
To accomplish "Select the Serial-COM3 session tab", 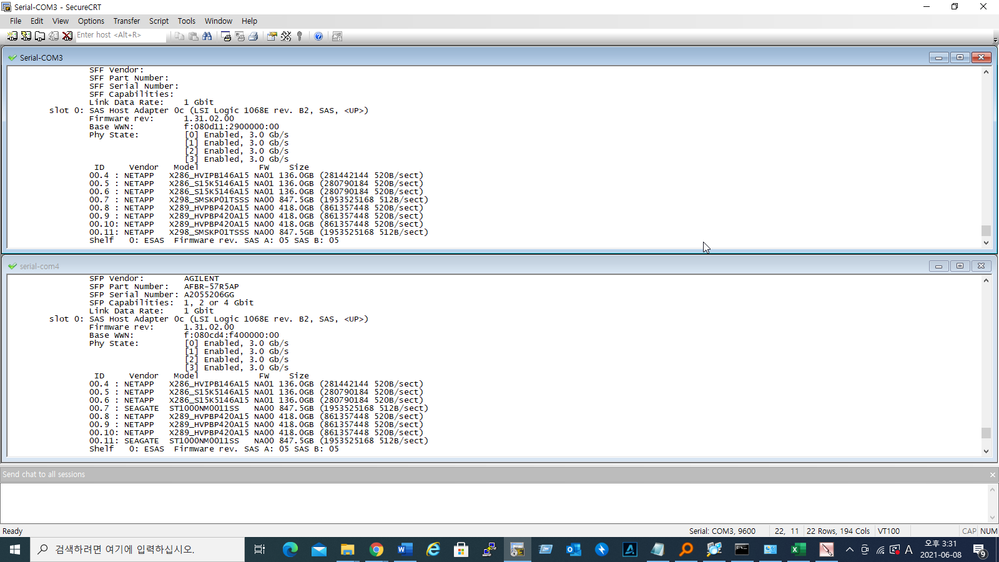I will 41,58.
